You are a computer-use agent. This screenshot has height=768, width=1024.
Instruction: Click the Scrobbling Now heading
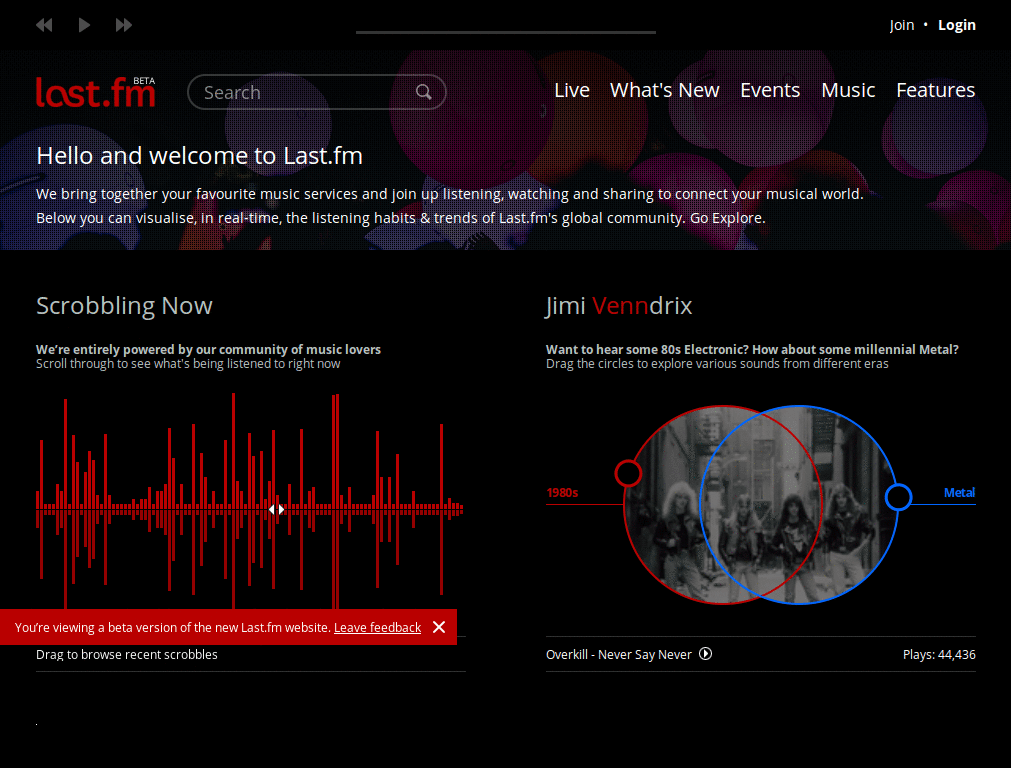(x=124, y=306)
